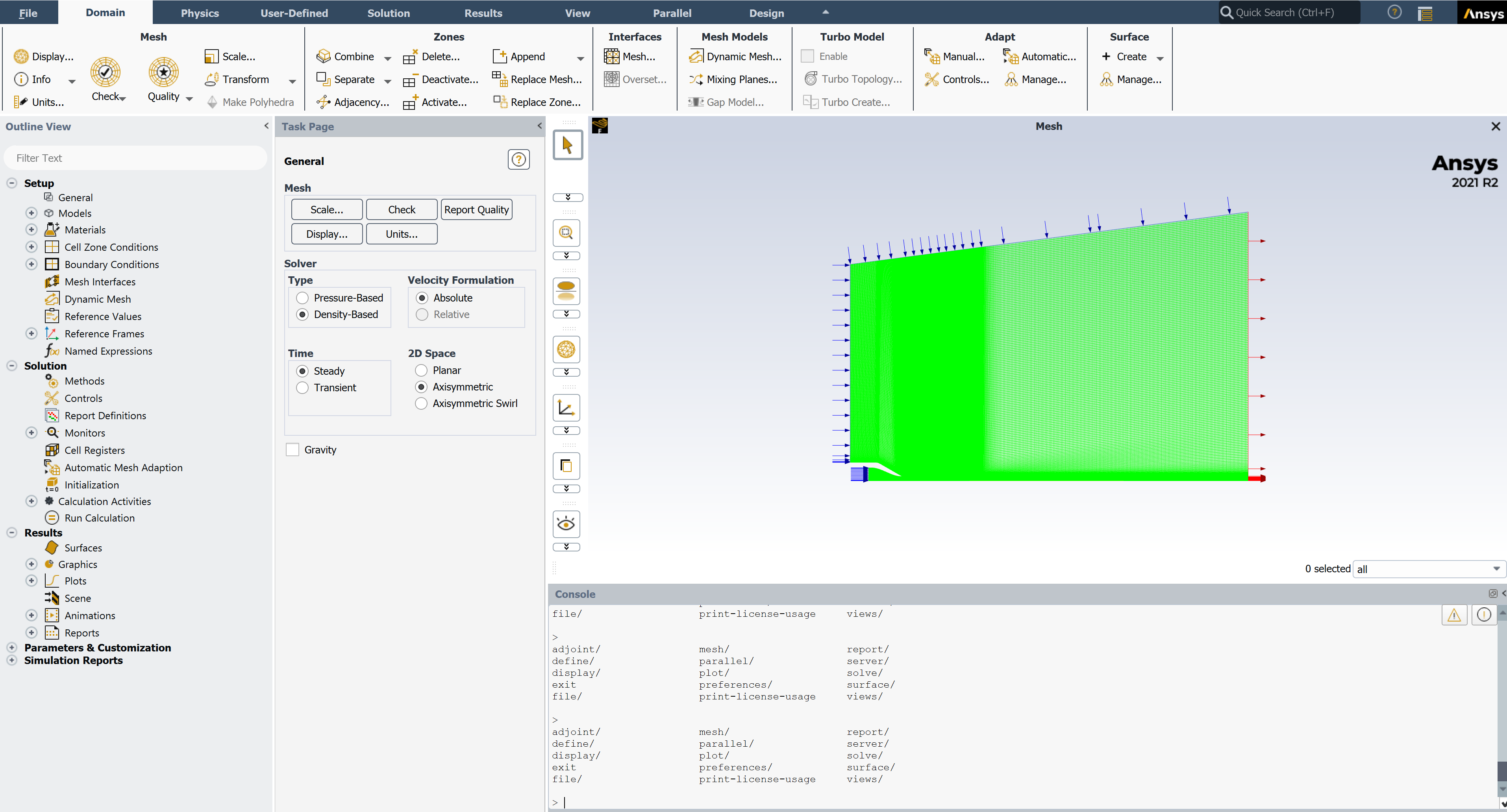The image size is (1507, 812).
Task: Click the mesh display sphere toolbar icon
Action: pos(566,350)
